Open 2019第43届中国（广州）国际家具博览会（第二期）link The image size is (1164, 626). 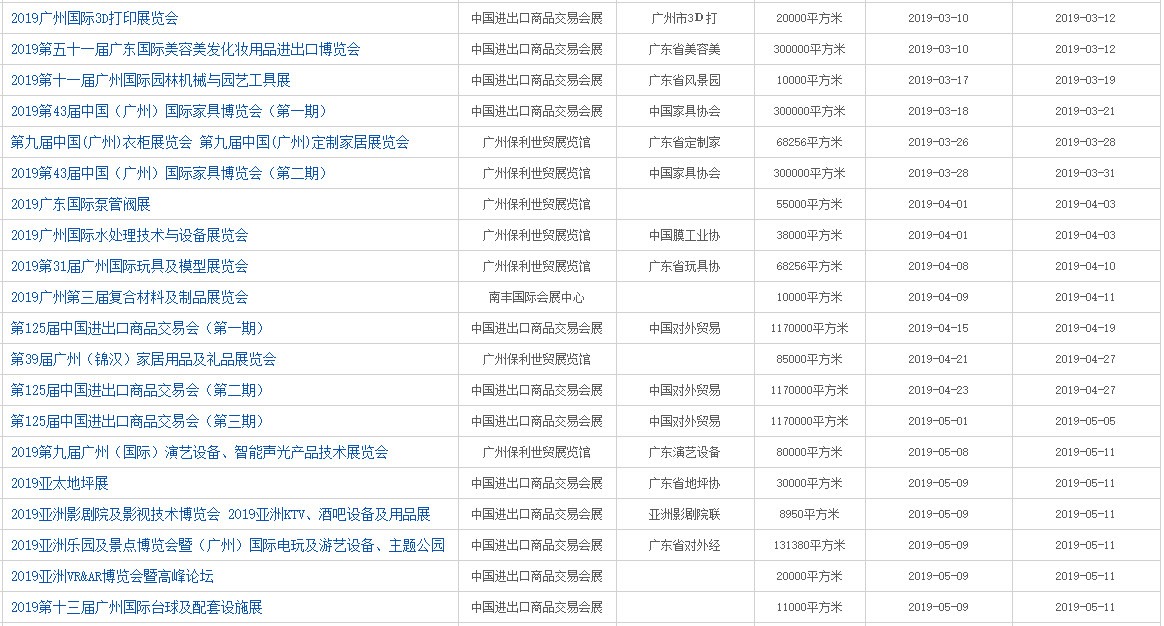pyautogui.click(x=169, y=173)
